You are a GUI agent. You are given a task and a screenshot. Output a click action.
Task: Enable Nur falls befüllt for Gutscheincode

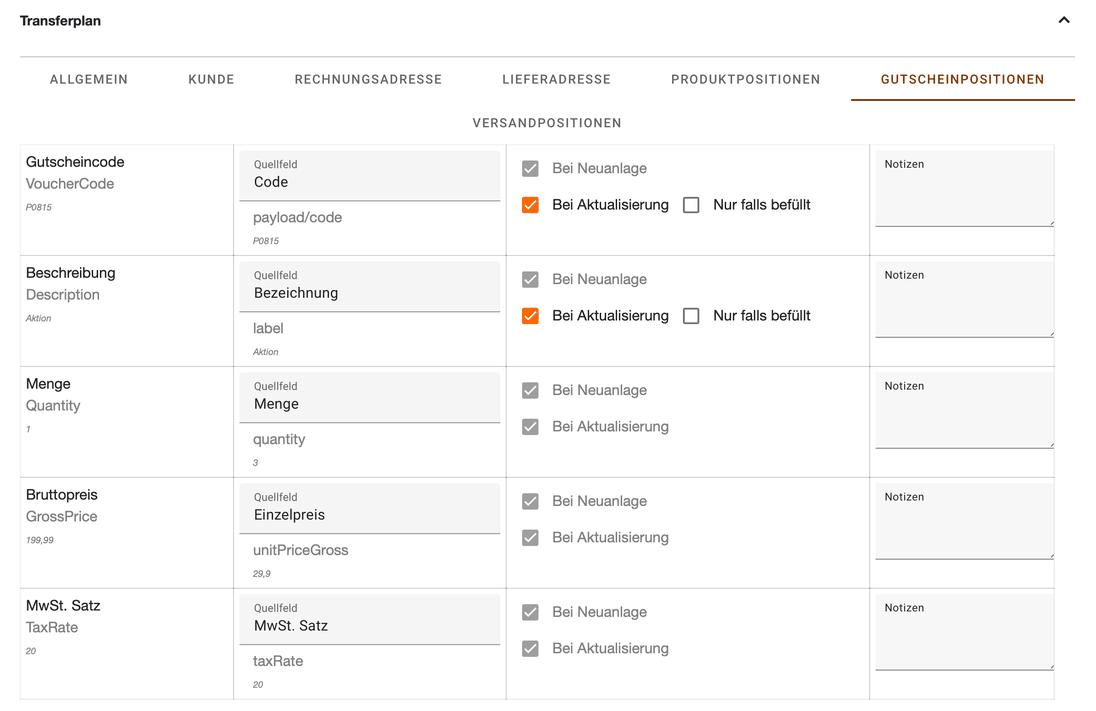click(x=691, y=205)
